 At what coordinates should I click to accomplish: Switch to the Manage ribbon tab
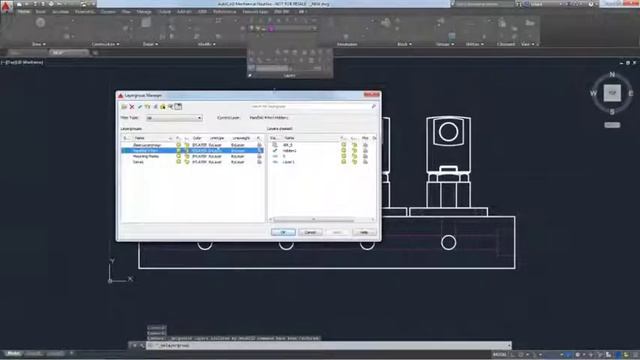[144, 11]
